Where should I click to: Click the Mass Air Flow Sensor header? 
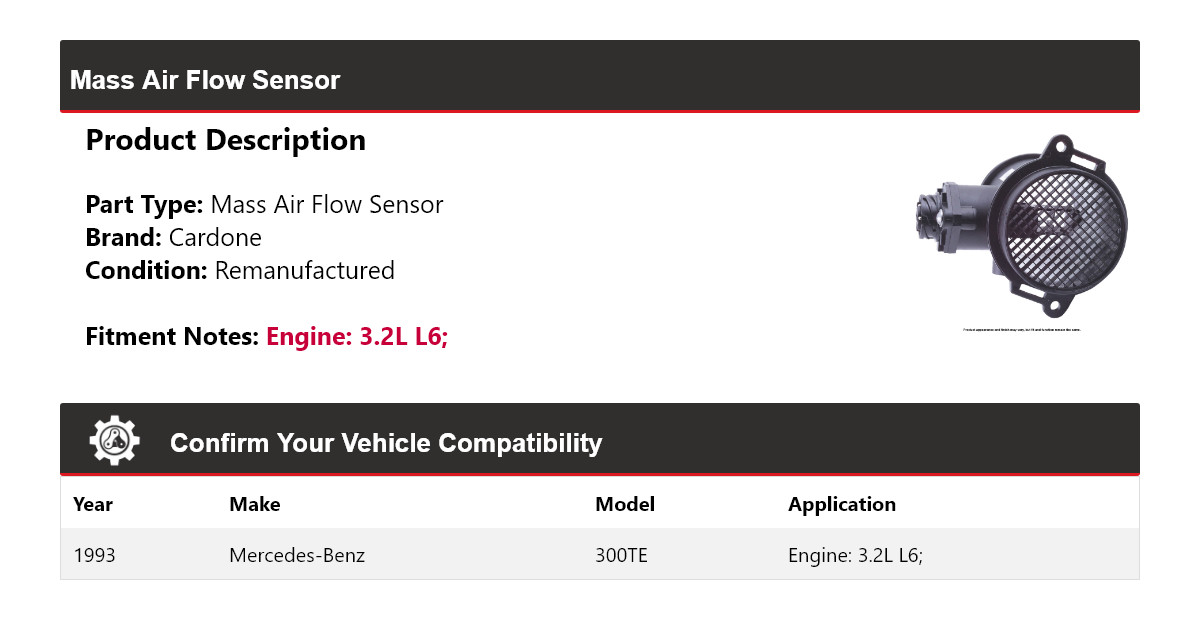click(205, 80)
